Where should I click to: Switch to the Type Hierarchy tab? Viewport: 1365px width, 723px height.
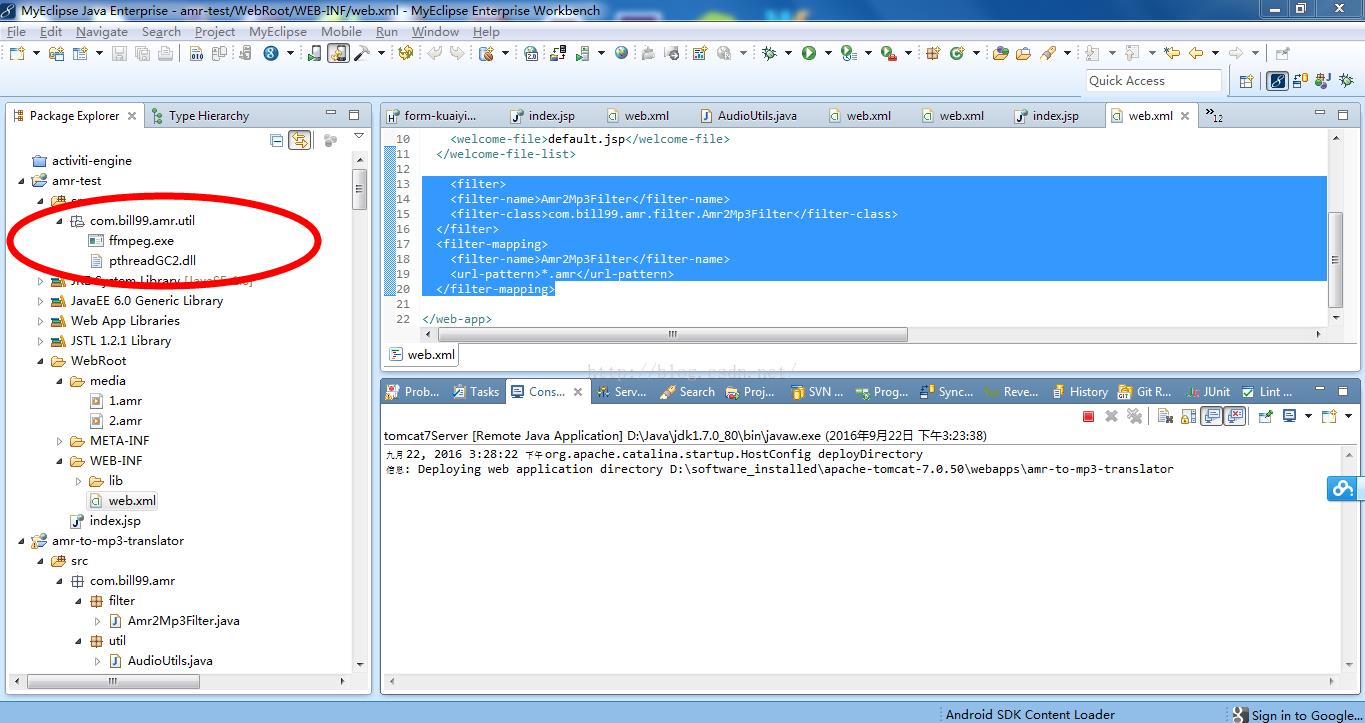199,116
